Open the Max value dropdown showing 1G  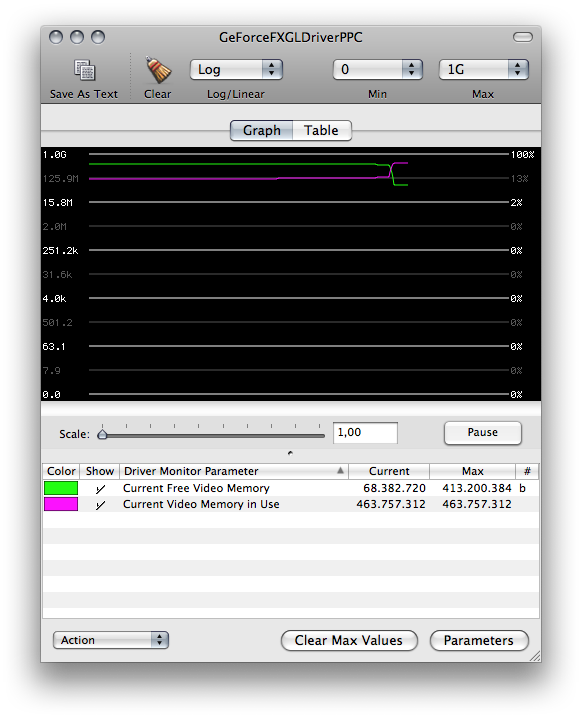coord(484,70)
